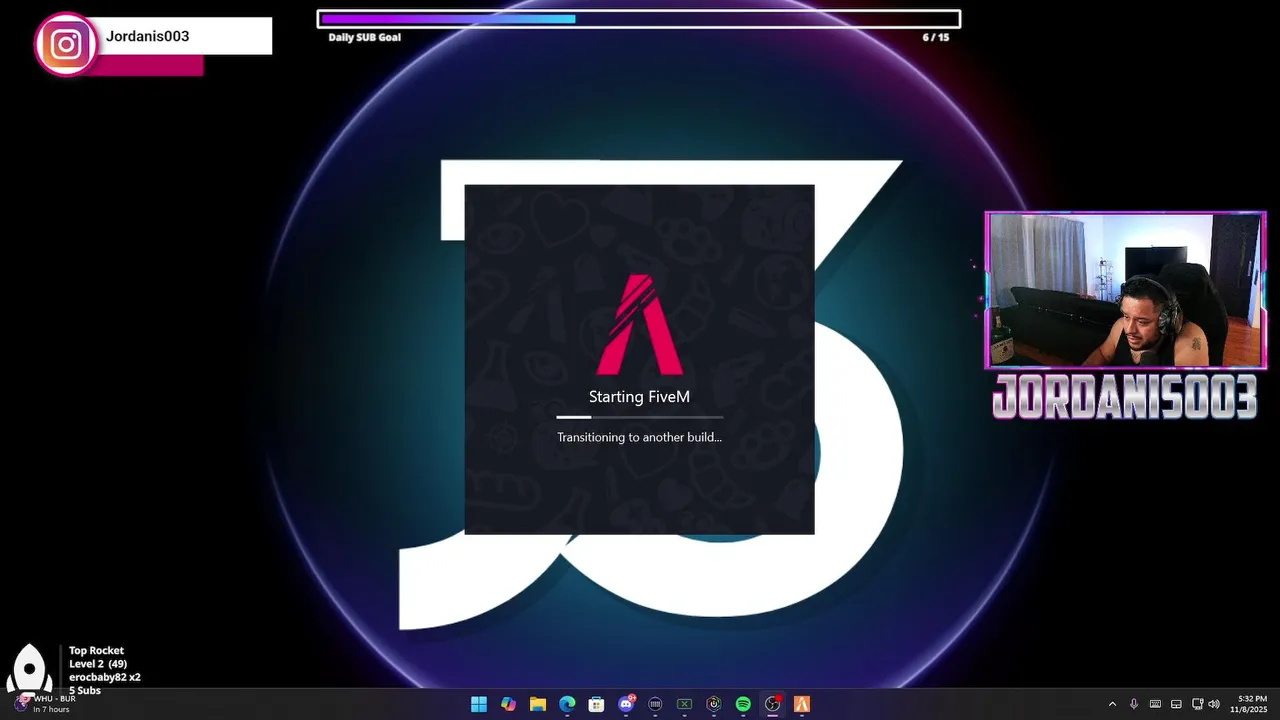
Task: Open File Explorer from the taskbar
Action: [537, 704]
